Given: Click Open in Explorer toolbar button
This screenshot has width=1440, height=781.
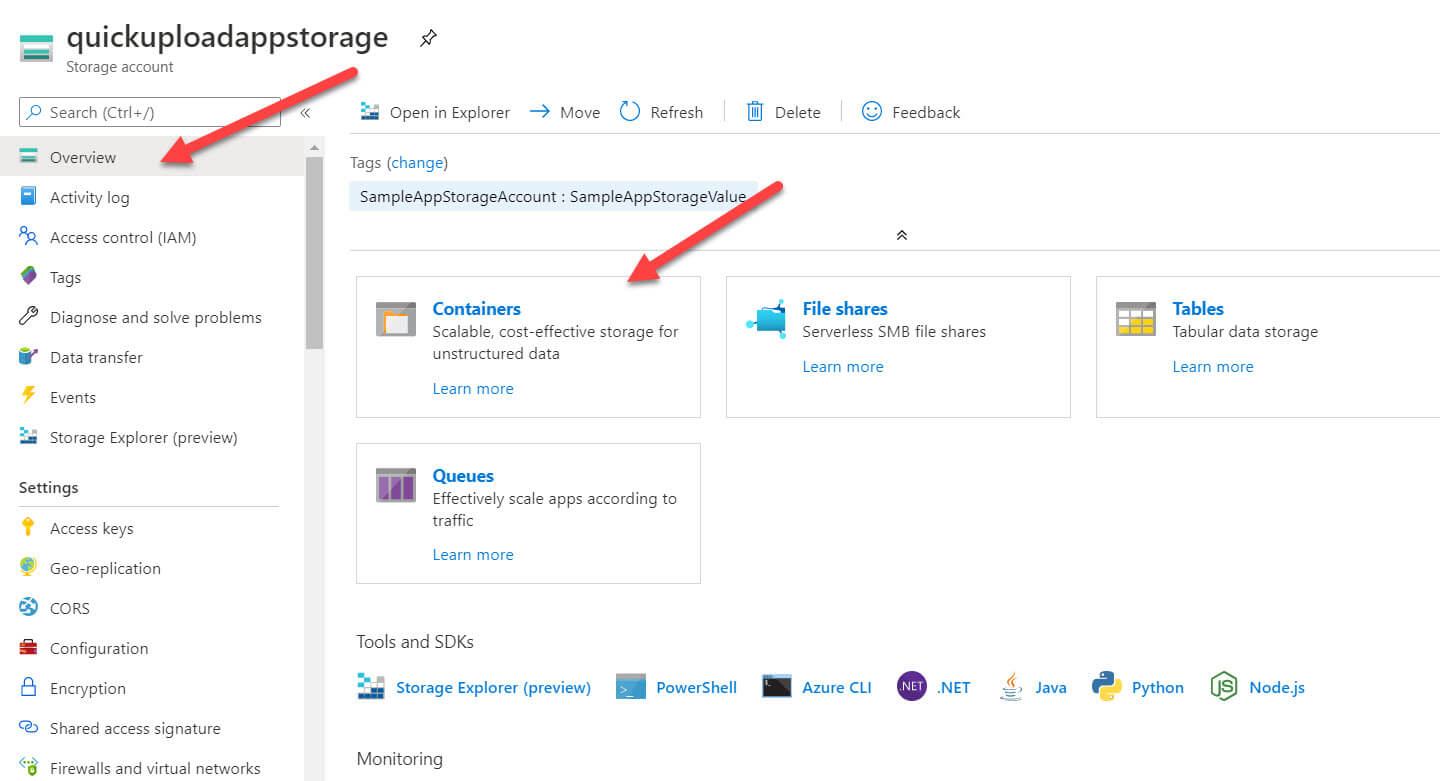Looking at the screenshot, I should point(436,112).
